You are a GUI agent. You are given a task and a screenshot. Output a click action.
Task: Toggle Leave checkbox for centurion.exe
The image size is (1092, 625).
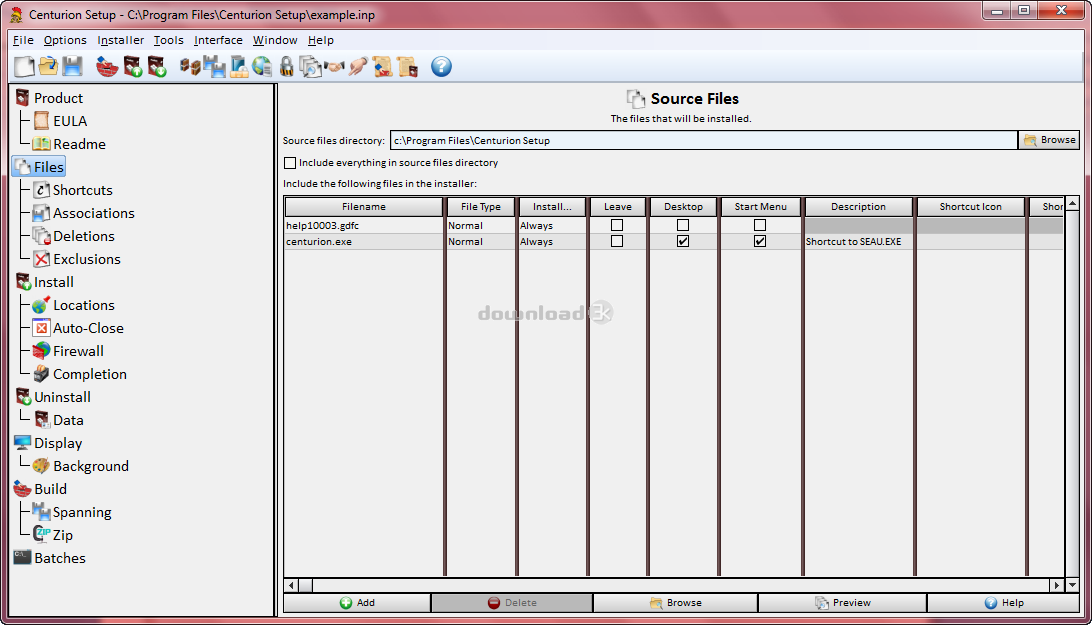[617, 241]
